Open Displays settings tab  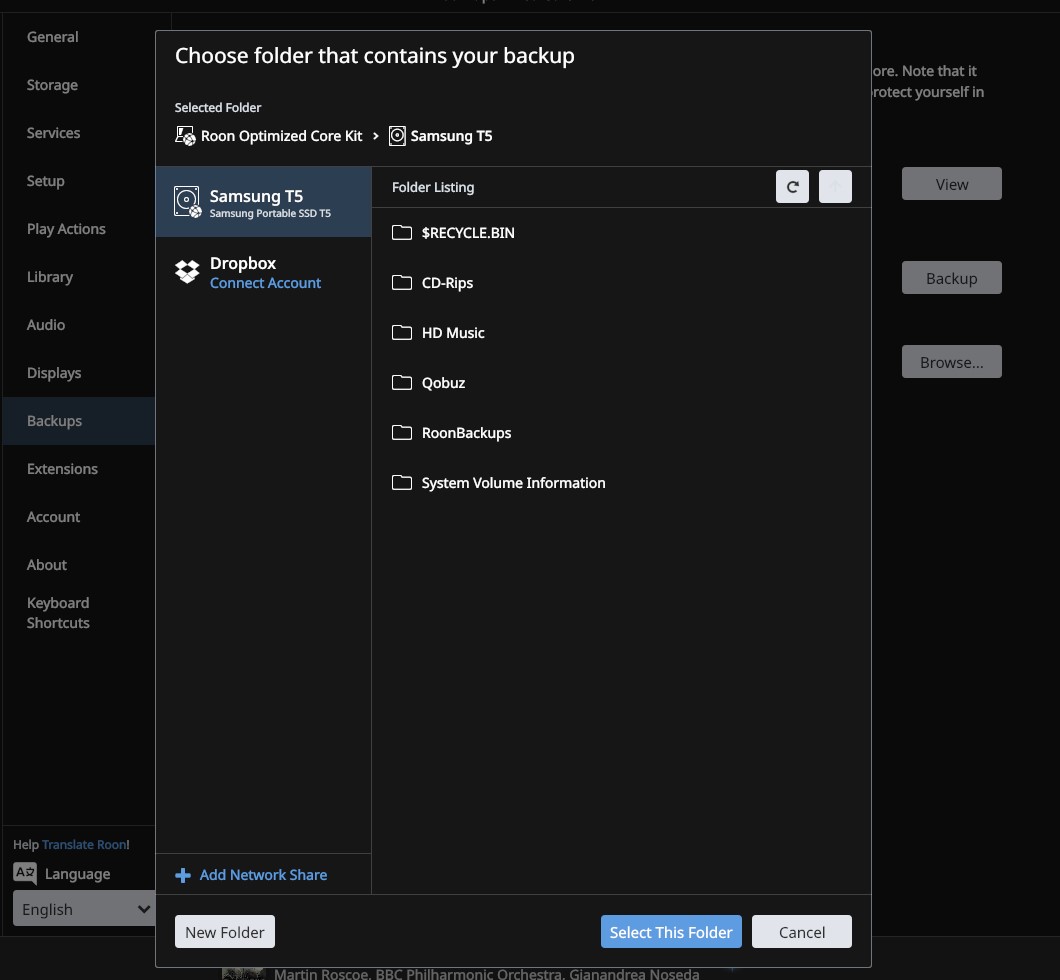(x=54, y=373)
